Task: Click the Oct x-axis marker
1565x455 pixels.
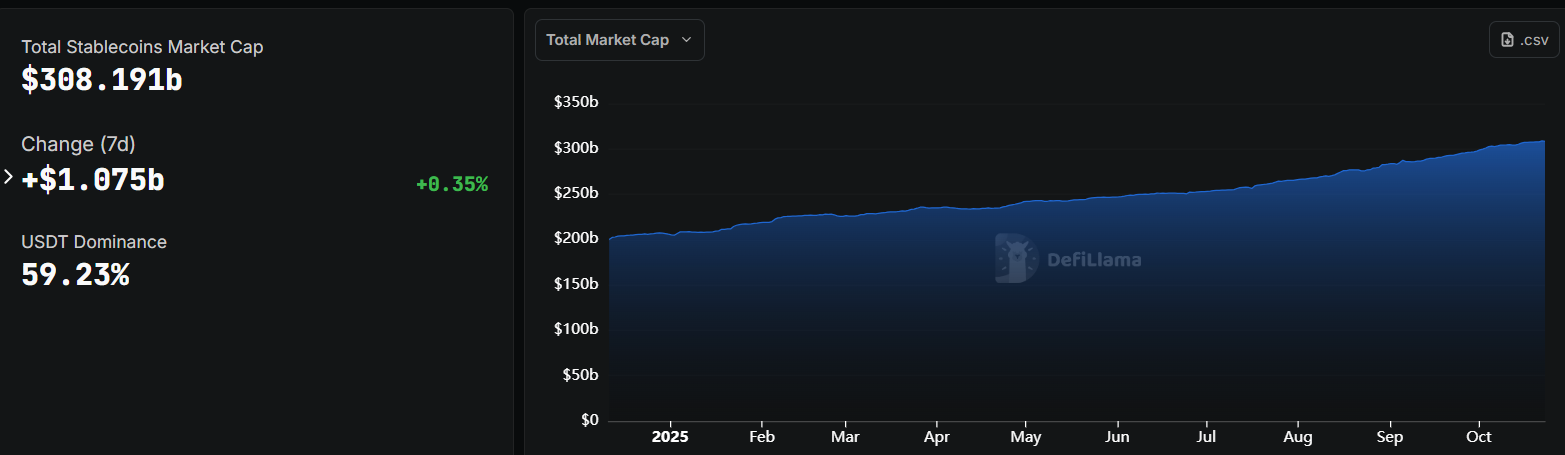Action: point(1478,437)
